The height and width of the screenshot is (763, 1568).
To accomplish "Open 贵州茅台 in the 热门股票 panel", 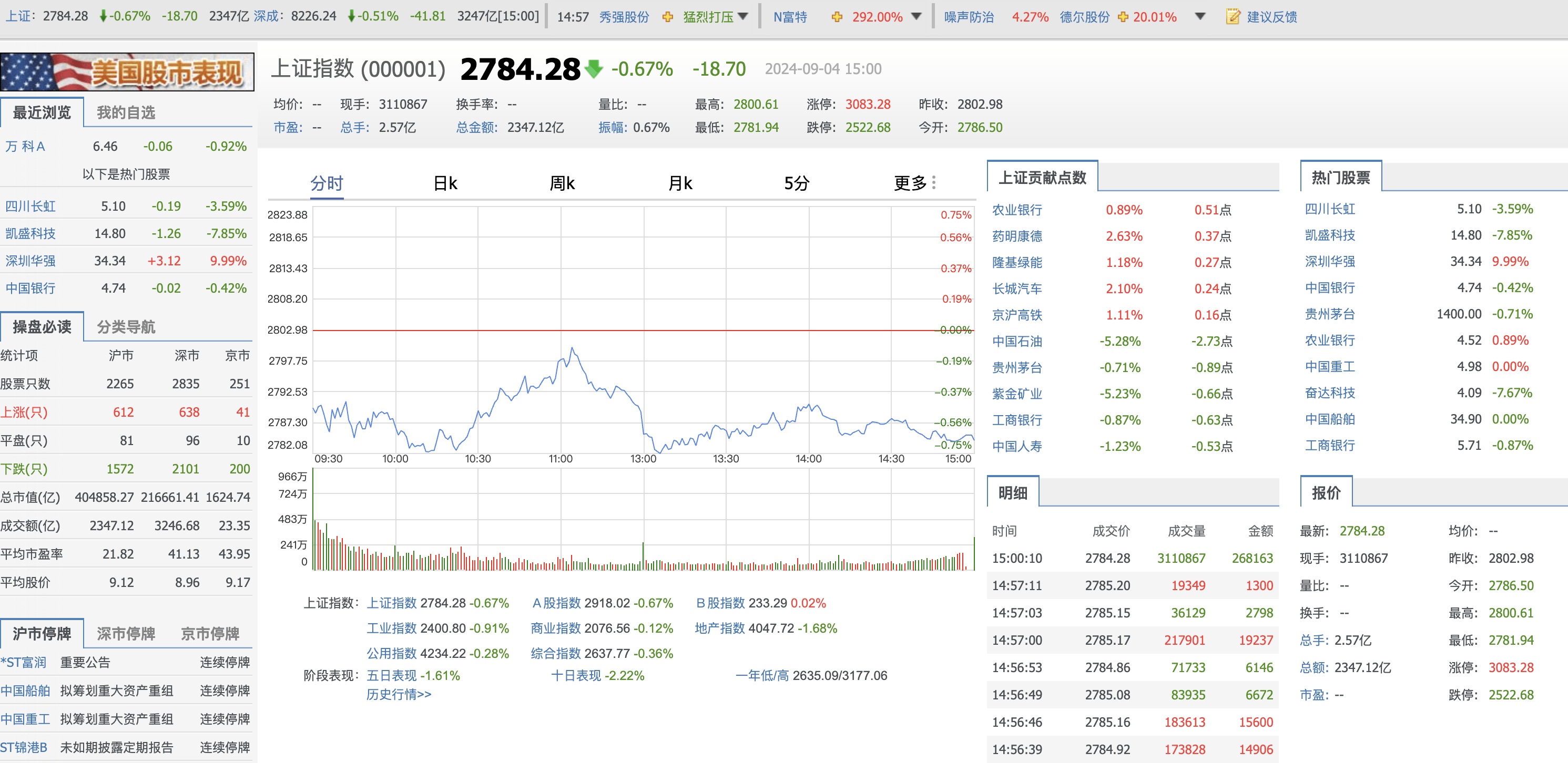I will [1330, 314].
